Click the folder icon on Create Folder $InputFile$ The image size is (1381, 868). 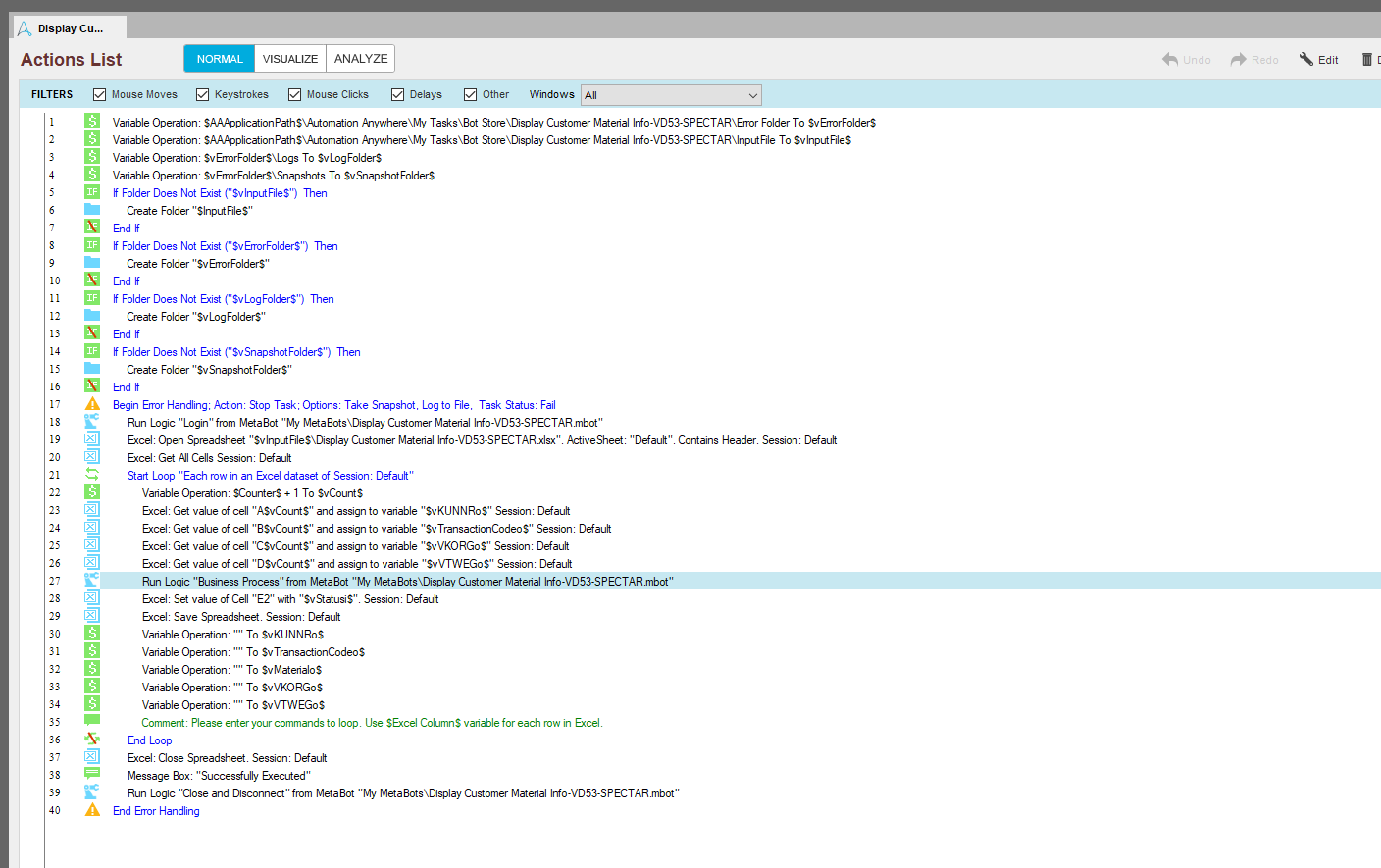click(92, 210)
